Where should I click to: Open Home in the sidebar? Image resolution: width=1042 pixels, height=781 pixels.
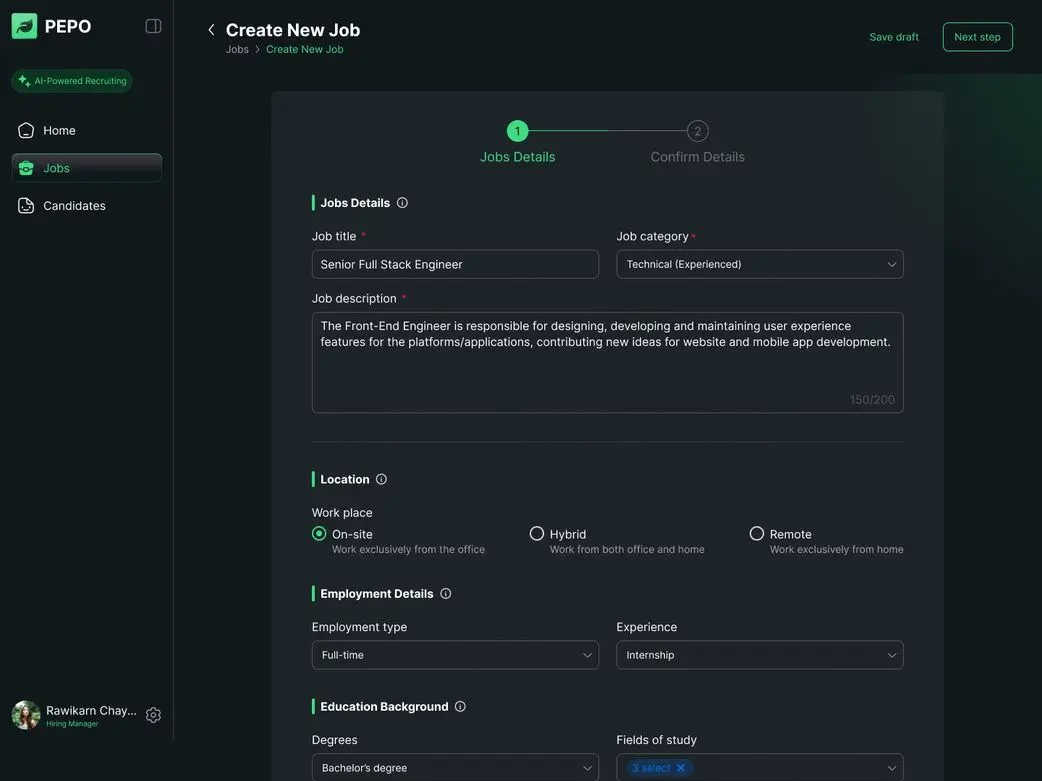click(59, 131)
